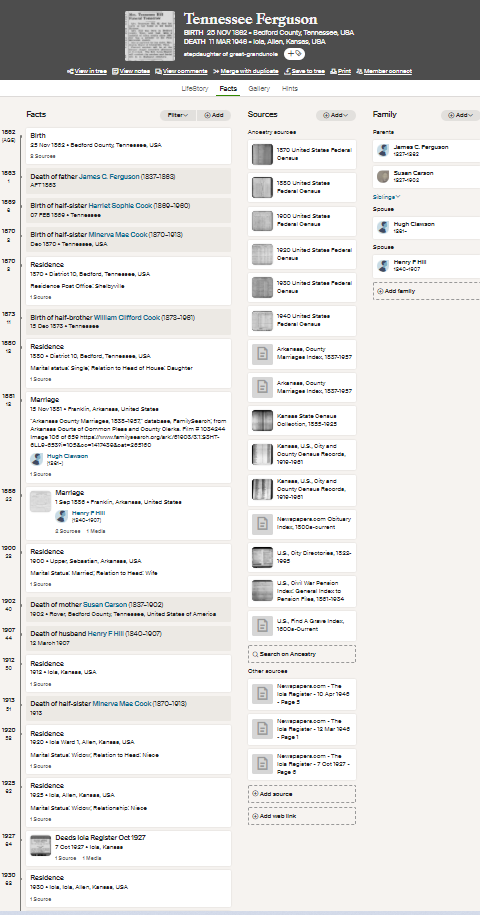The width and height of the screenshot is (480, 915).
Task: Click Add source button
Action: (302, 794)
